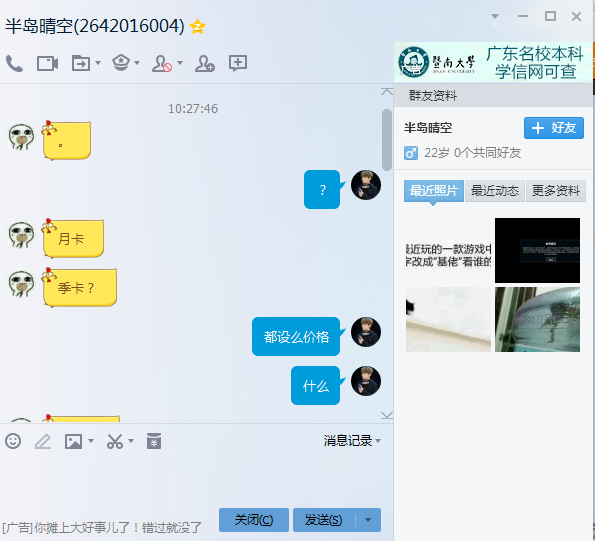Click the 暨南大学 advertisement banner

pos(493,62)
